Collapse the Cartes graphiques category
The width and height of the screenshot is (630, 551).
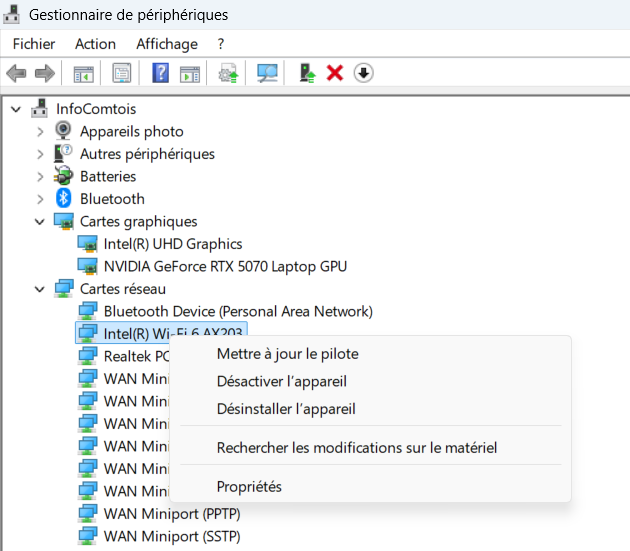coord(40,221)
